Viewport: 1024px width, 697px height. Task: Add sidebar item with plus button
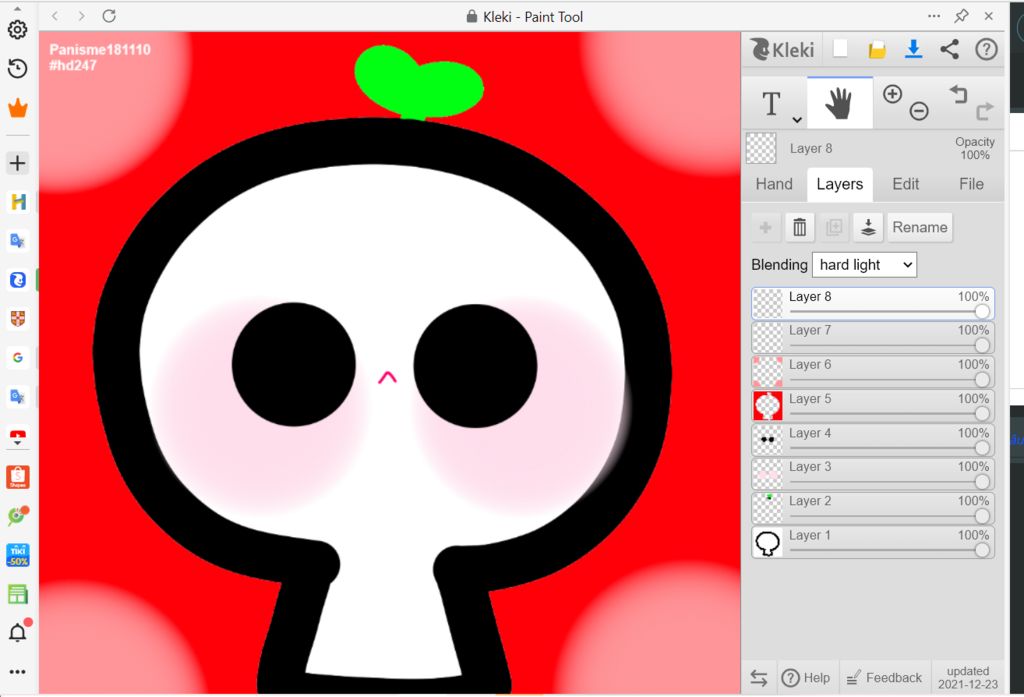(x=18, y=163)
